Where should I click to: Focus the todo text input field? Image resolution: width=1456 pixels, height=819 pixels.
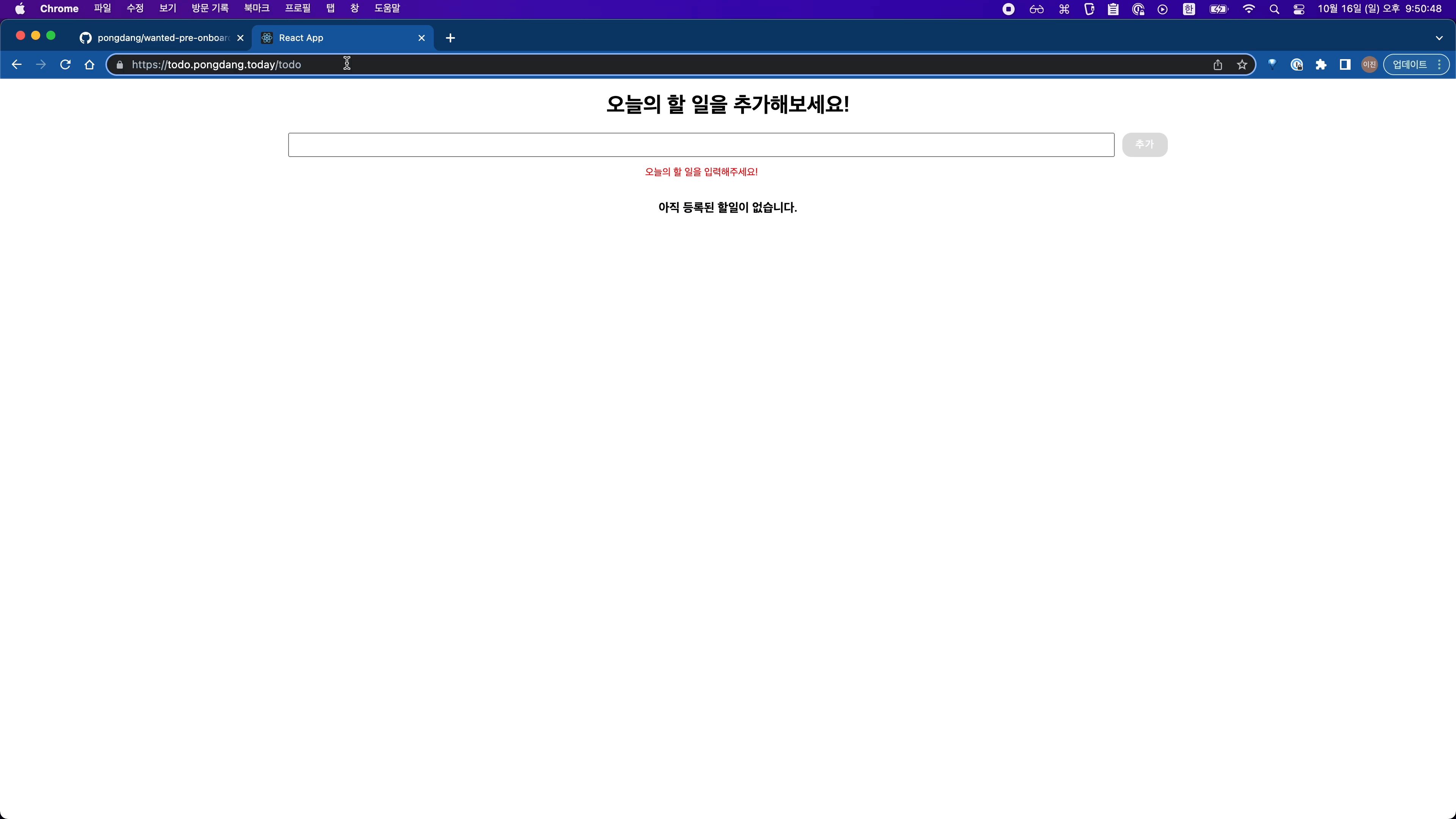click(x=701, y=145)
